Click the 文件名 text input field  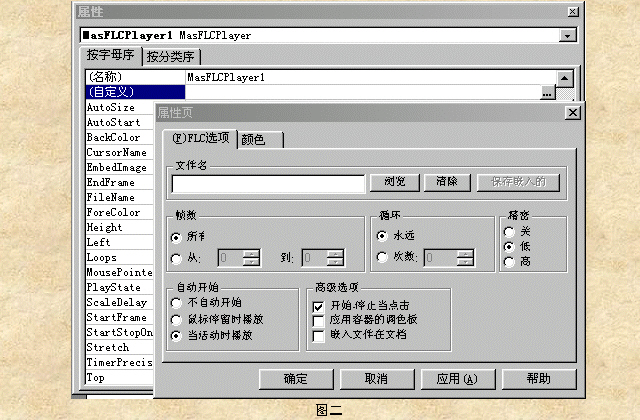pyautogui.click(x=268, y=183)
